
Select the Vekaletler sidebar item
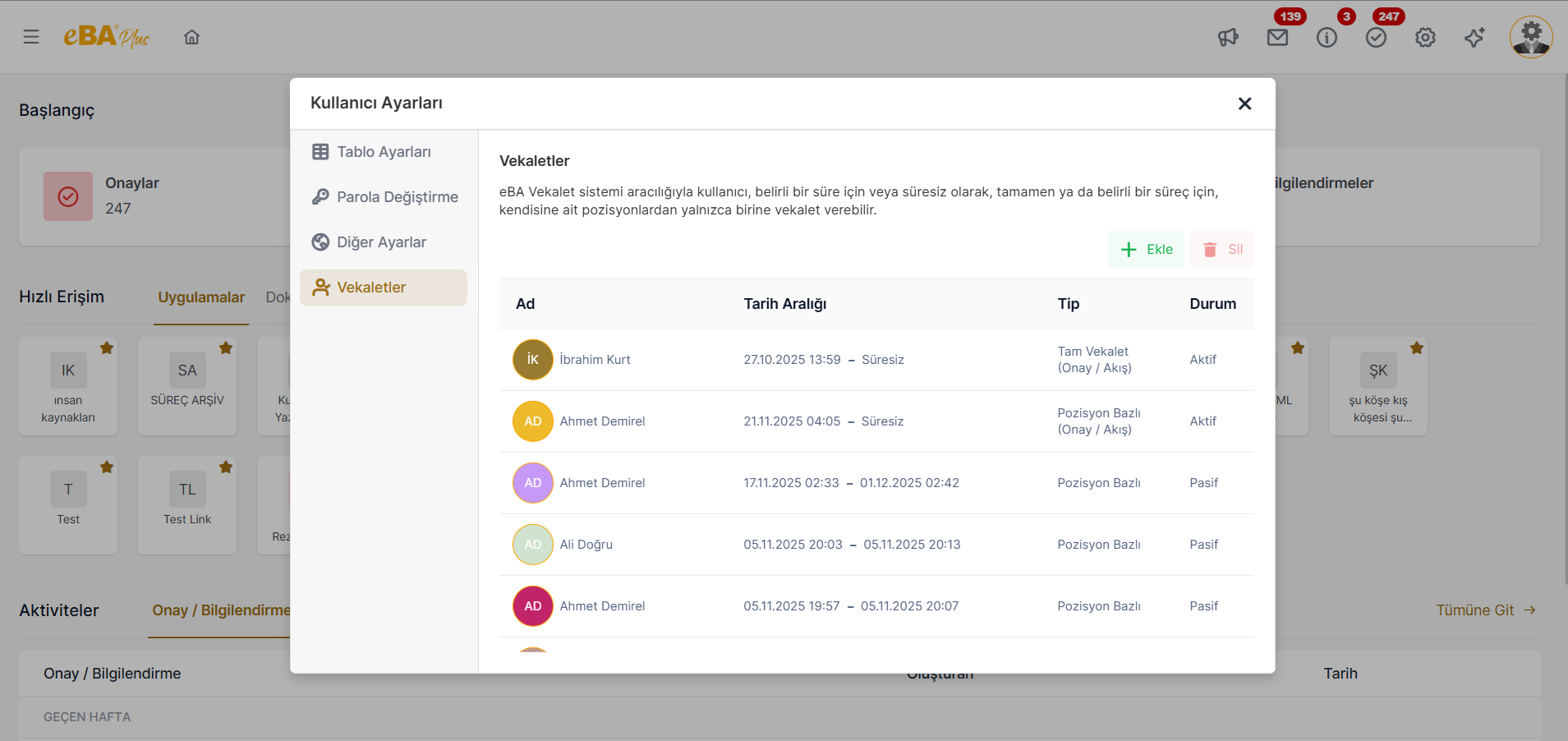pos(383,288)
